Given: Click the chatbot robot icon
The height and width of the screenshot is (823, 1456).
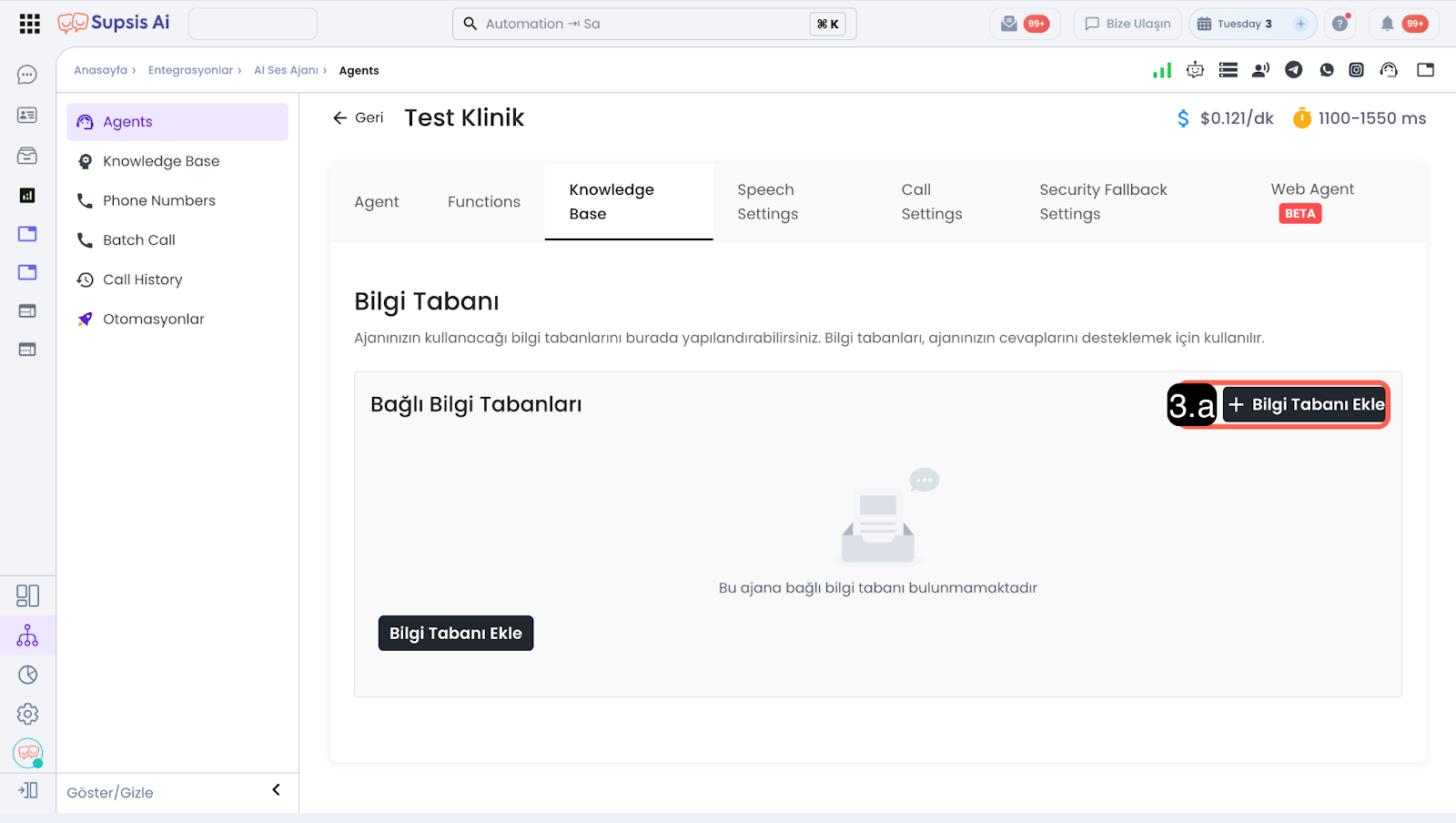Looking at the screenshot, I should click(x=1195, y=70).
